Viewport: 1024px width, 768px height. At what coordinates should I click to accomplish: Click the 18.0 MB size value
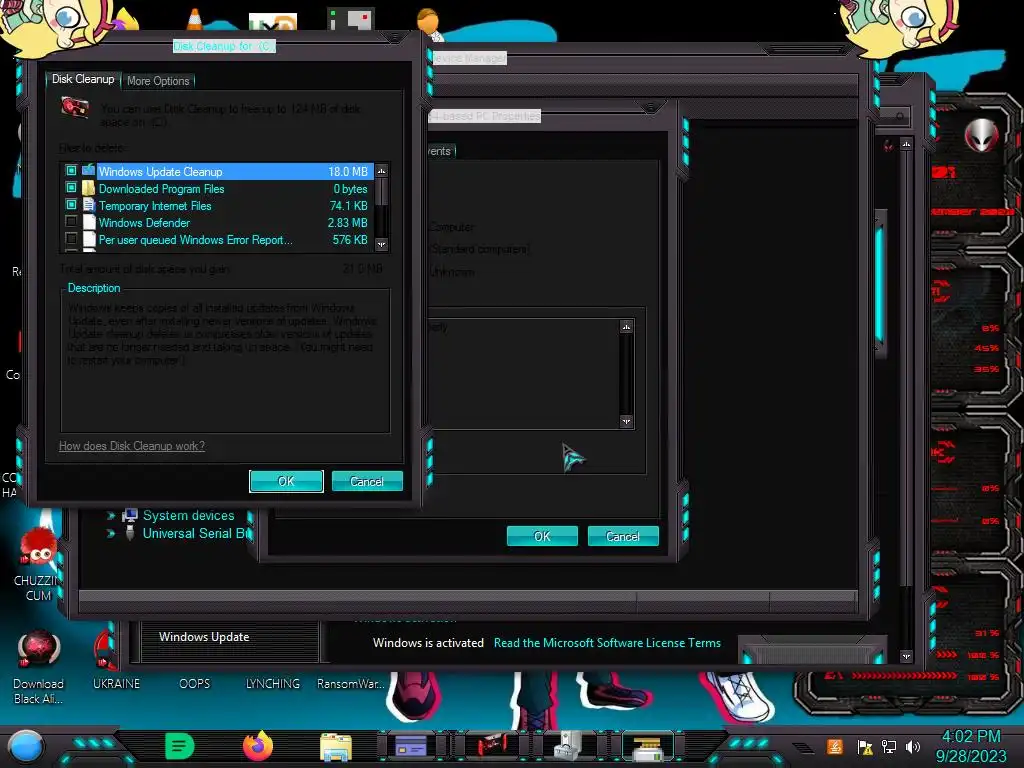pyautogui.click(x=347, y=172)
